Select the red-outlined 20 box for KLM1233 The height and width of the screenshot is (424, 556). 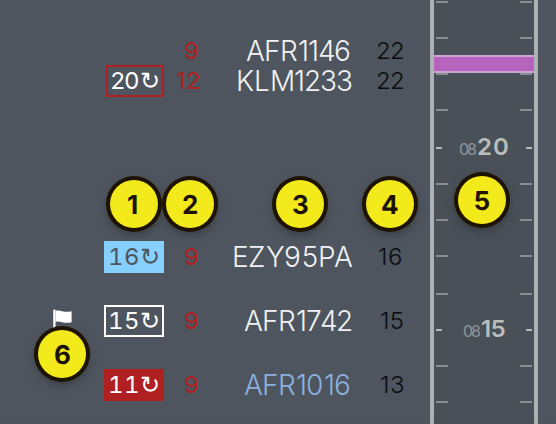point(135,81)
